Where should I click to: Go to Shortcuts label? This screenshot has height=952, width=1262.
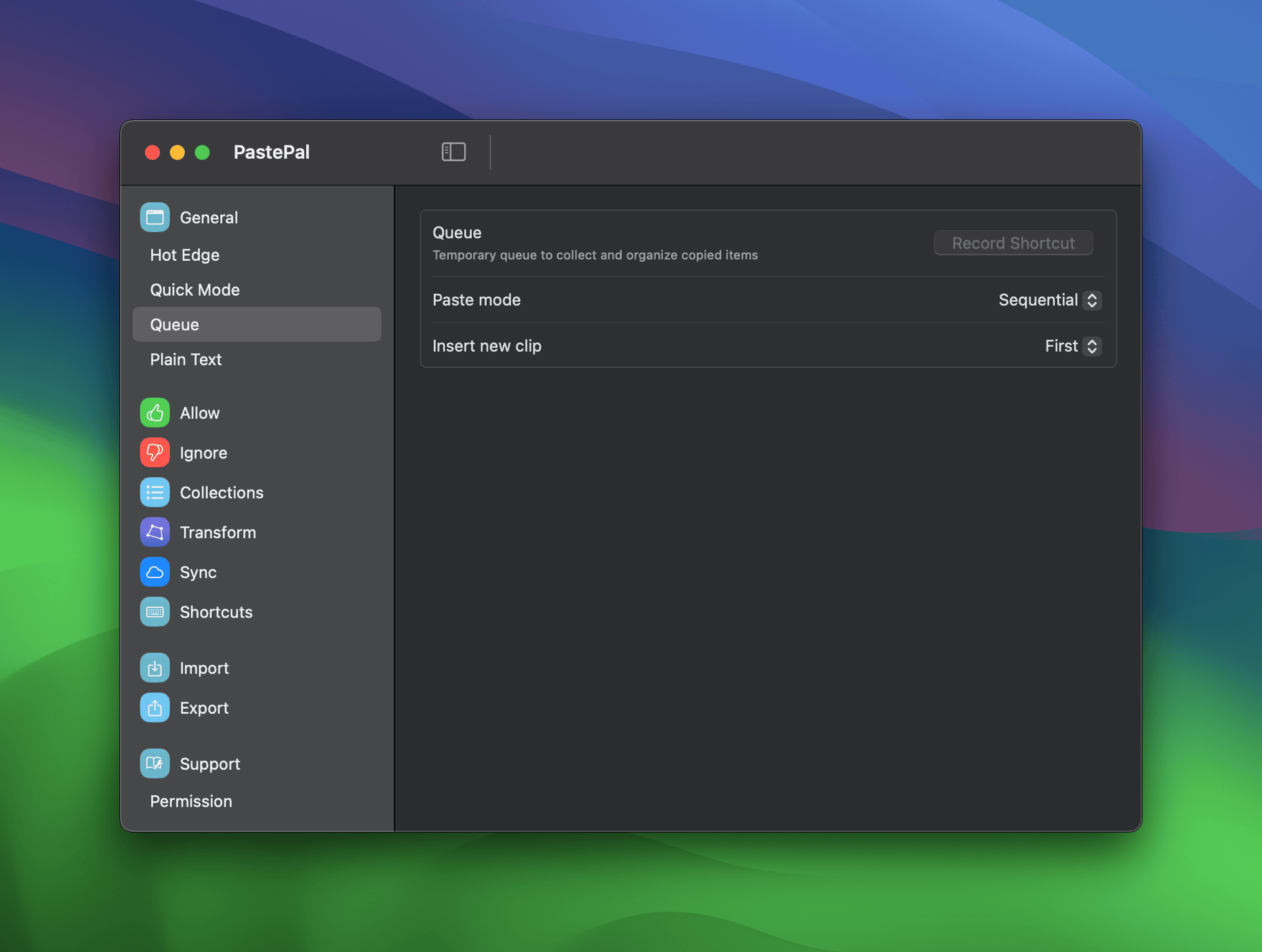click(216, 612)
